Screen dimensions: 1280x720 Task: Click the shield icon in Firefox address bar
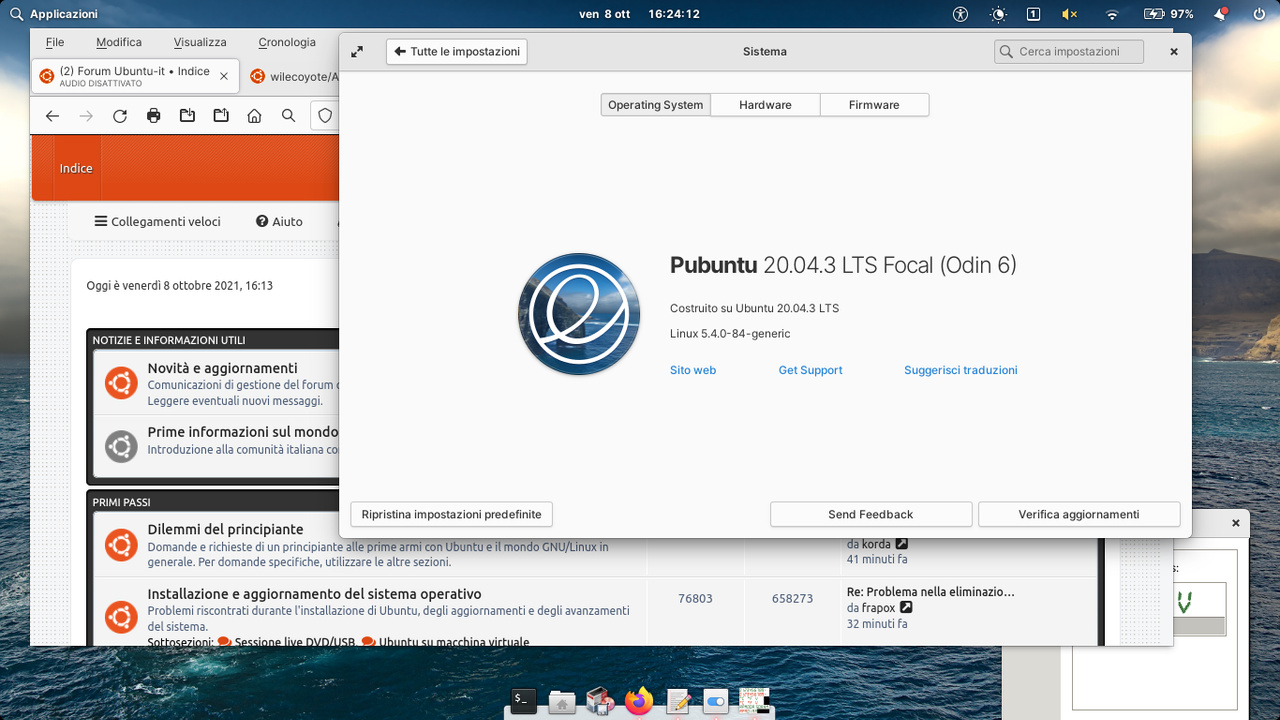[x=325, y=116]
